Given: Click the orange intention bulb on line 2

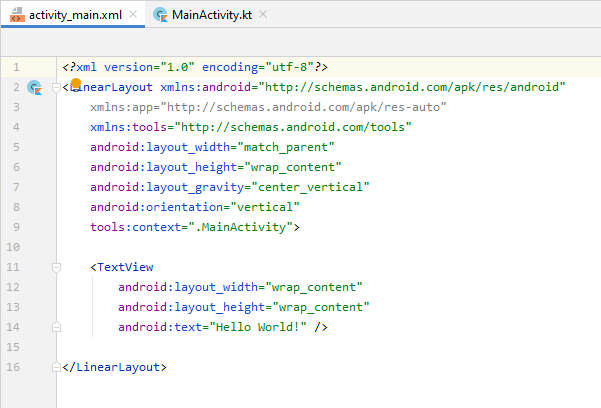Looking at the screenshot, I should click(76, 83).
